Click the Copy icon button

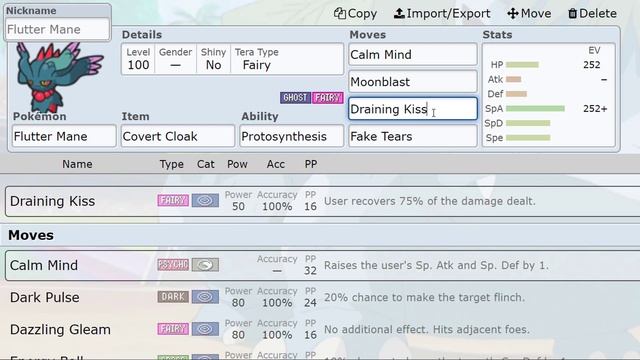click(x=355, y=13)
